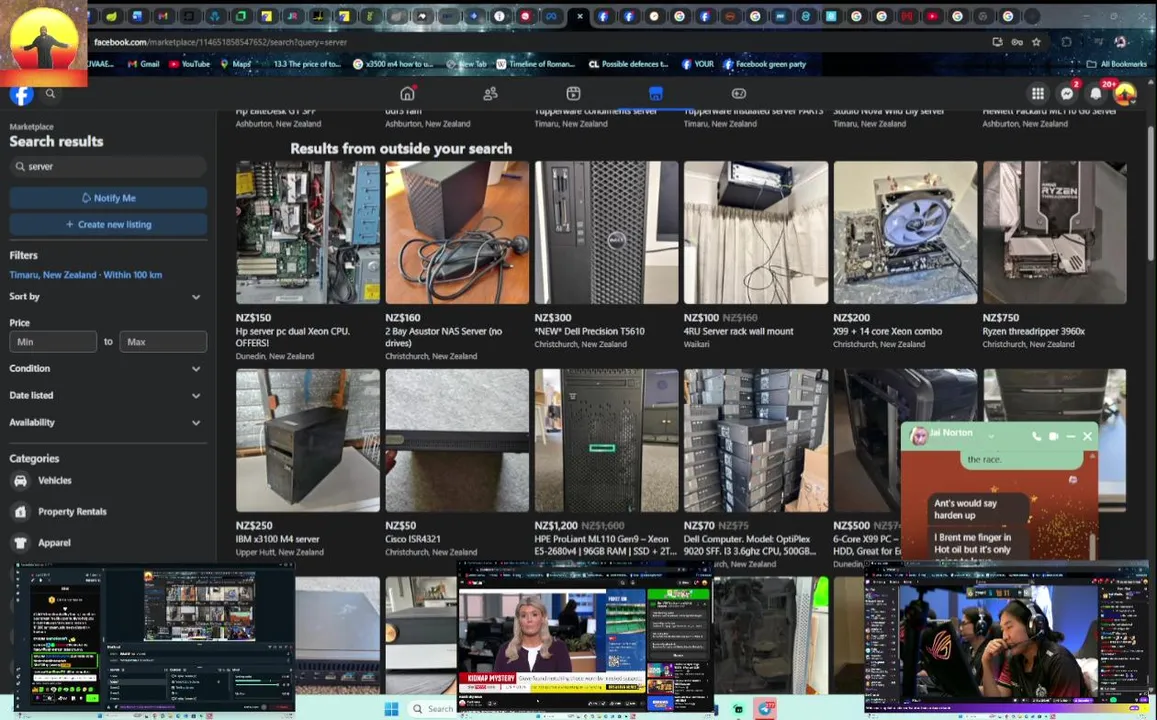Open the Possible defences bookmark
Image resolution: width=1157 pixels, height=720 pixels.
628,64
